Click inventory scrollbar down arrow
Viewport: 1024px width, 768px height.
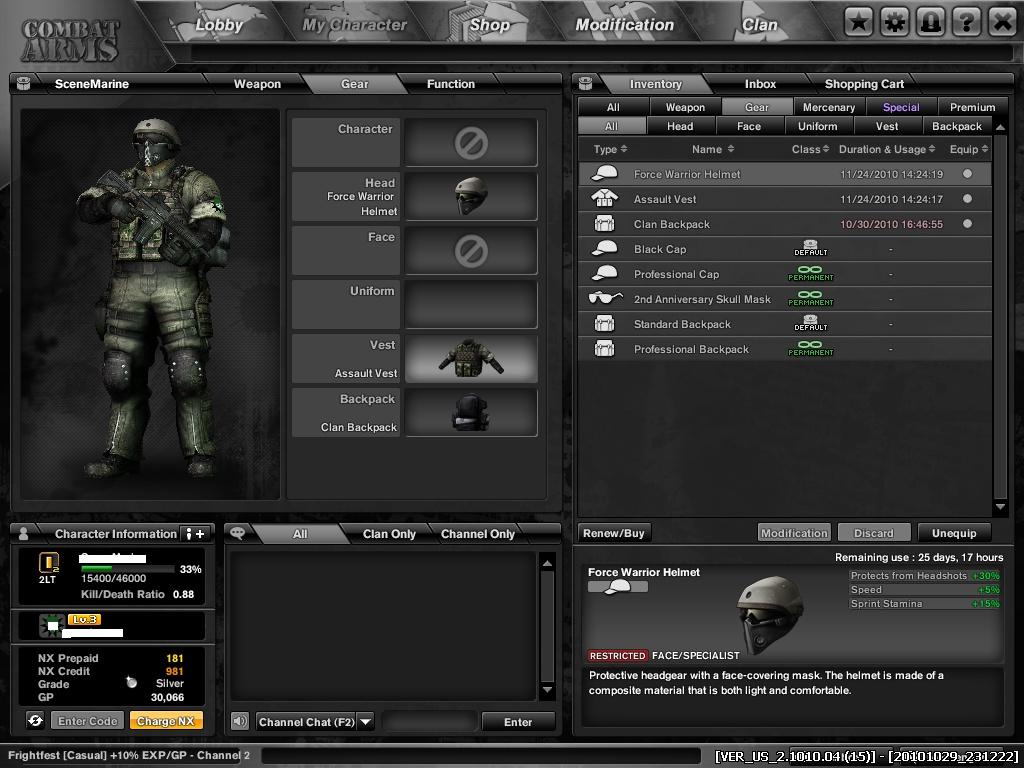[x=1000, y=506]
